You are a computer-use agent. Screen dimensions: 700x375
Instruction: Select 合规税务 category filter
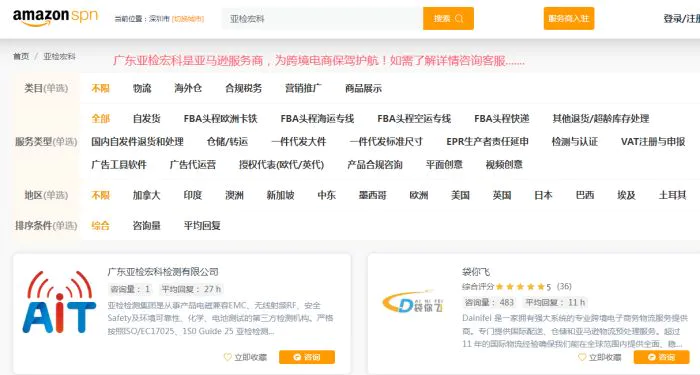(x=243, y=88)
